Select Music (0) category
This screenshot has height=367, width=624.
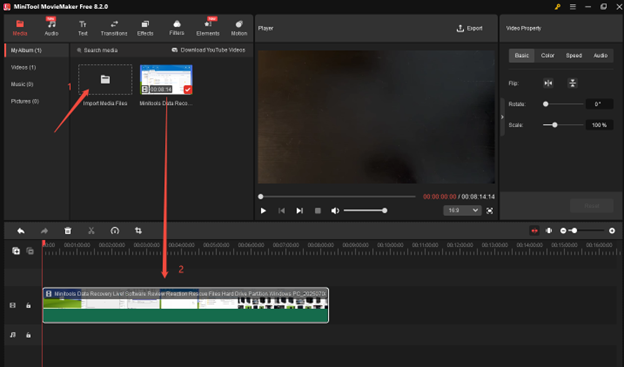(22, 84)
